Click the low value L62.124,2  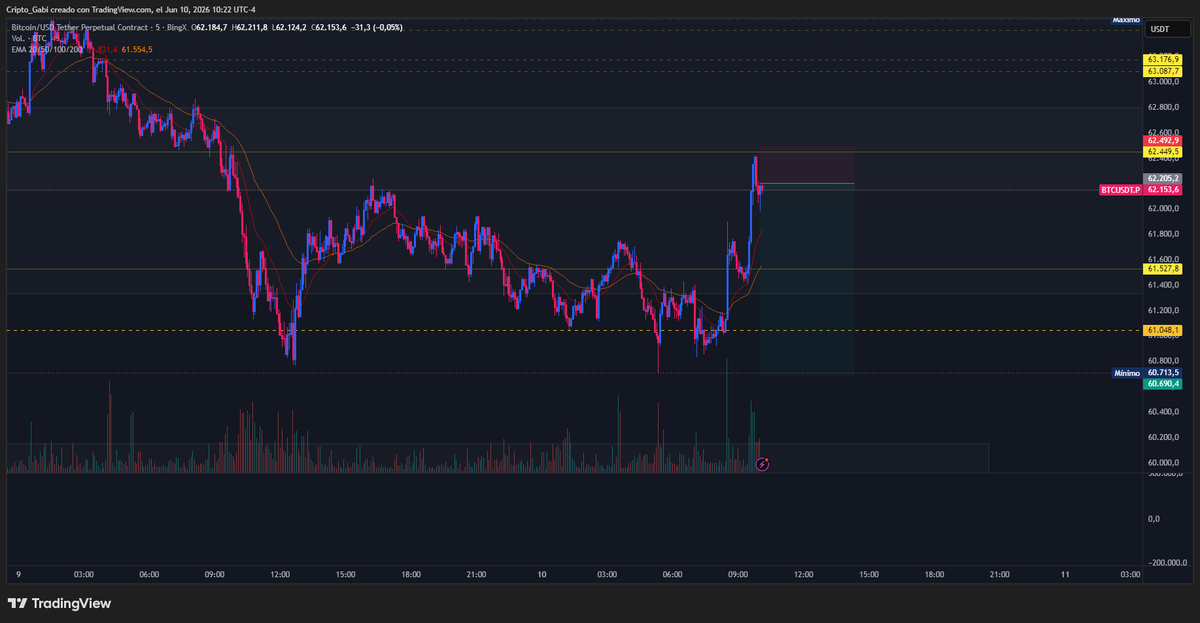(290, 27)
